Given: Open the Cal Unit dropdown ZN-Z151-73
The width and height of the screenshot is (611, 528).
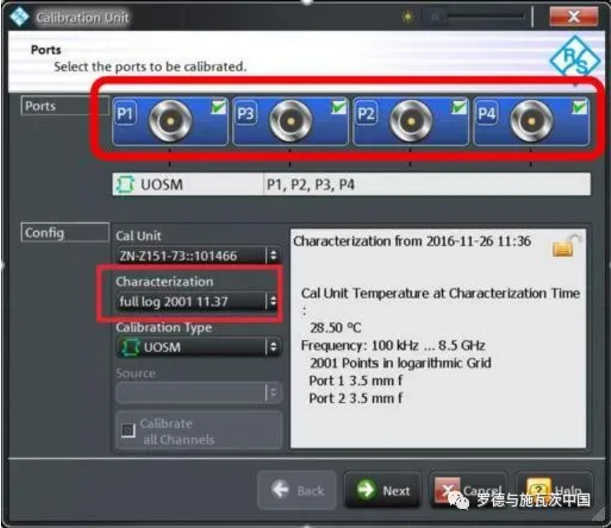Looking at the screenshot, I should coord(198,256).
